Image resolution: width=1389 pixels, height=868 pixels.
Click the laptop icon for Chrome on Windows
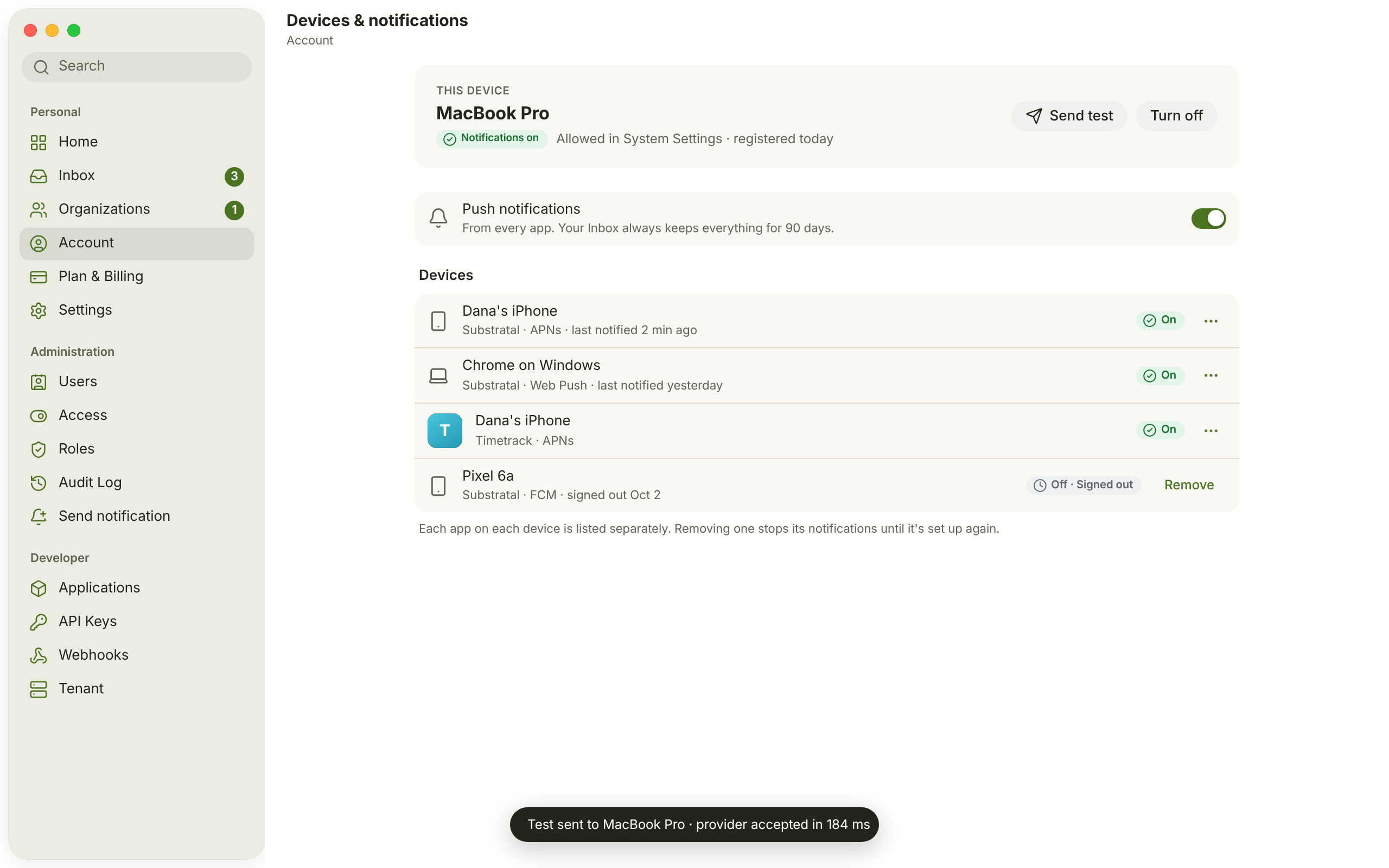pyautogui.click(x=438, y=376)
